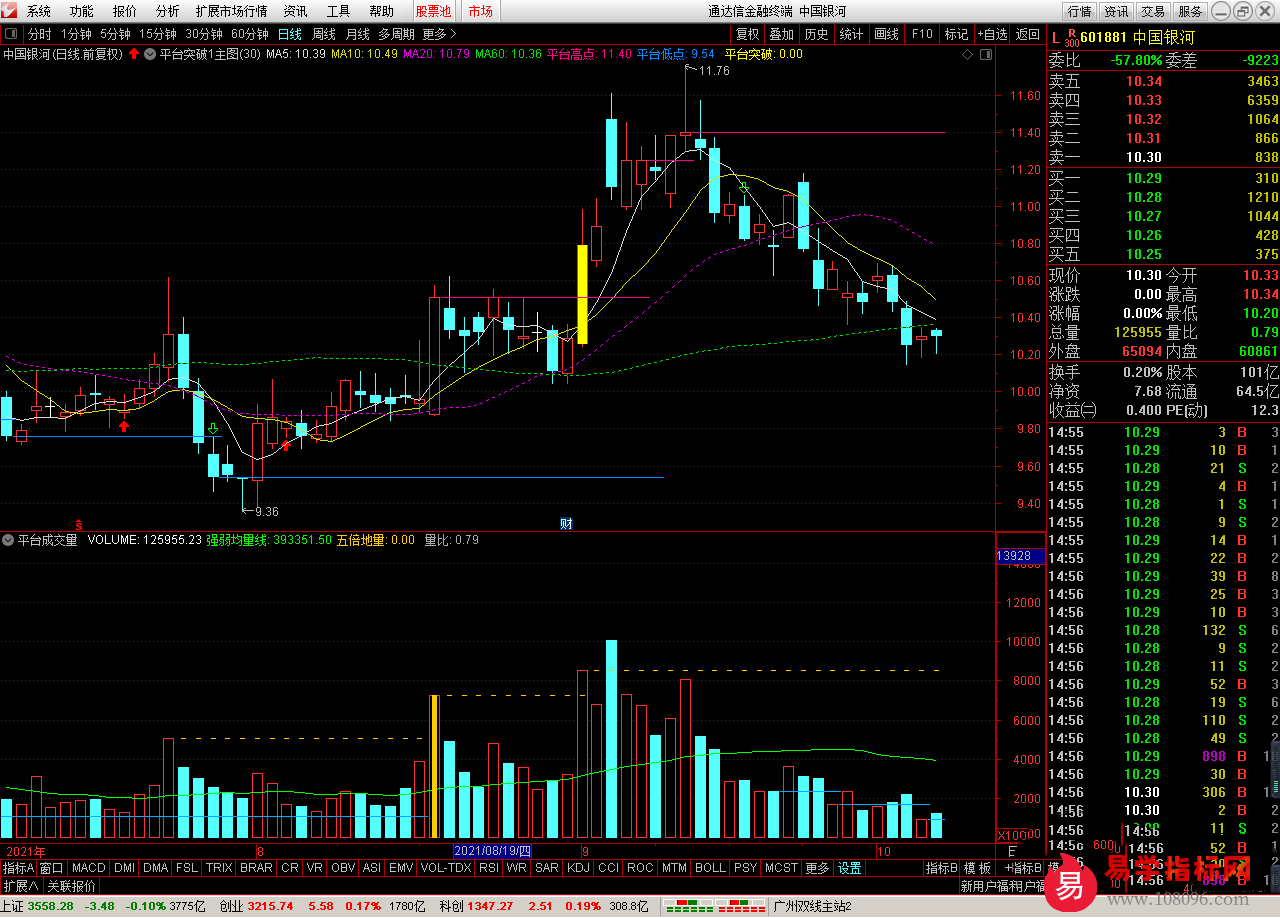This screenshot has height=918, width=1280.
Task: Click the 统计 toolbar button
Action: 852,34
